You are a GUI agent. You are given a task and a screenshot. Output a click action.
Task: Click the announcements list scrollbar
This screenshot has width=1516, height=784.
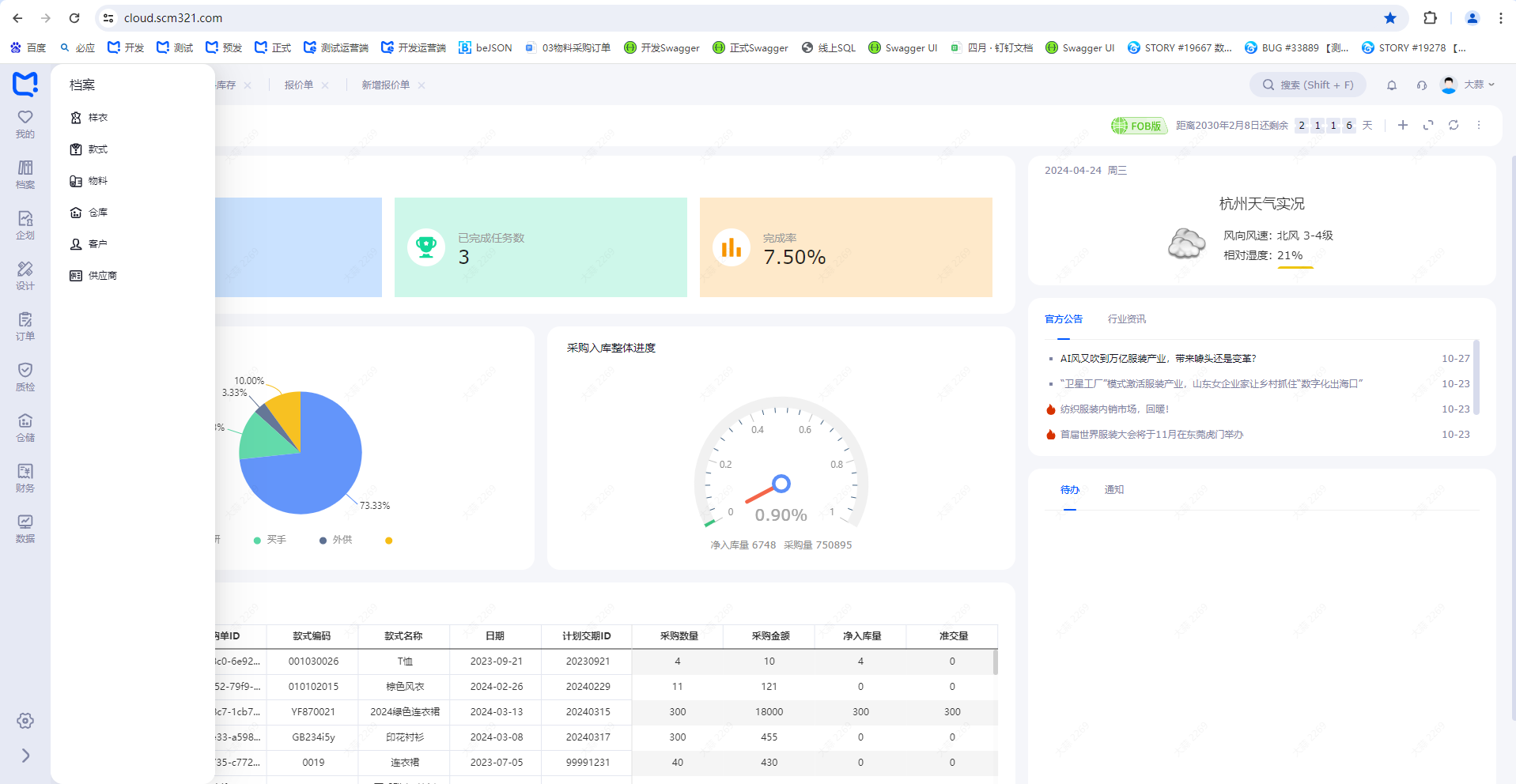1476,377
